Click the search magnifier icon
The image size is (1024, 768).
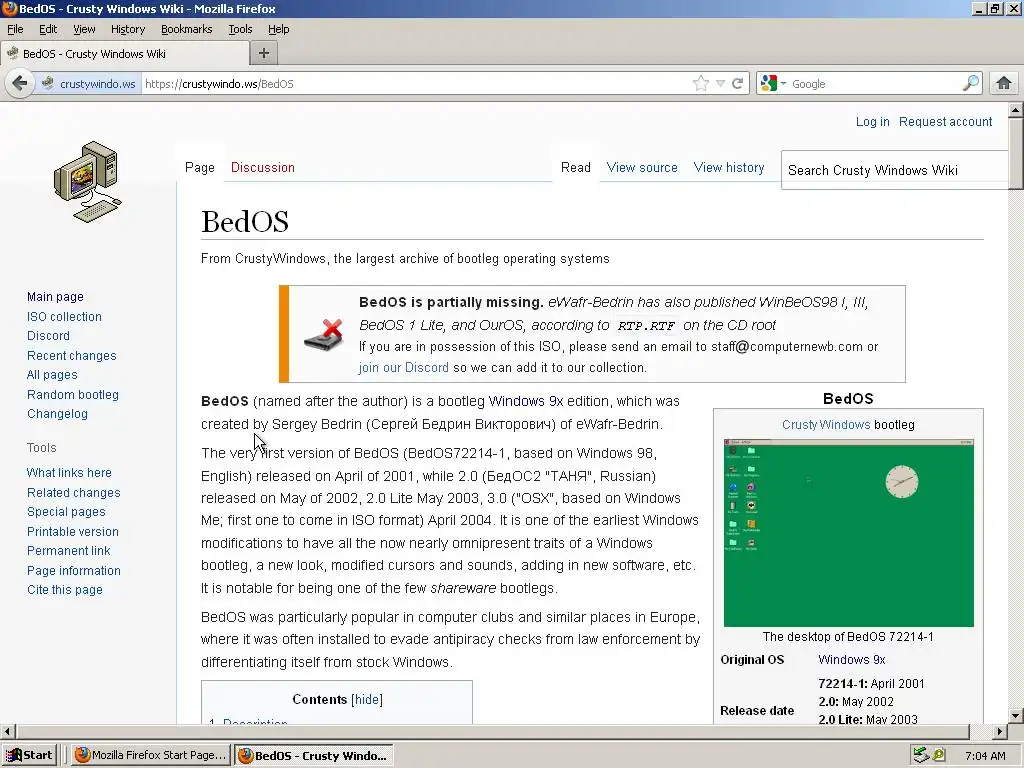(x=970, y=83)
